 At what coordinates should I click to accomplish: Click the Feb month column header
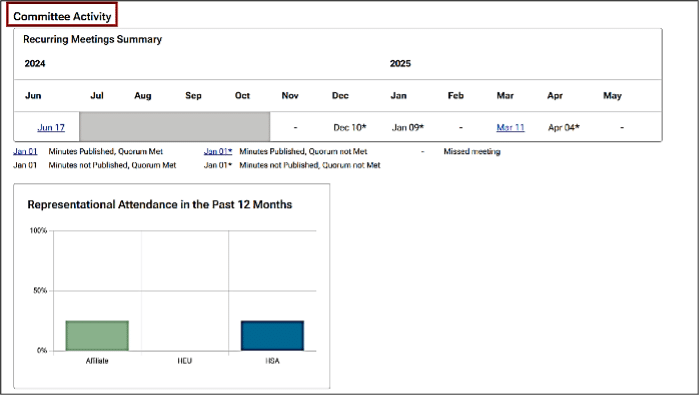click(456, 96)
